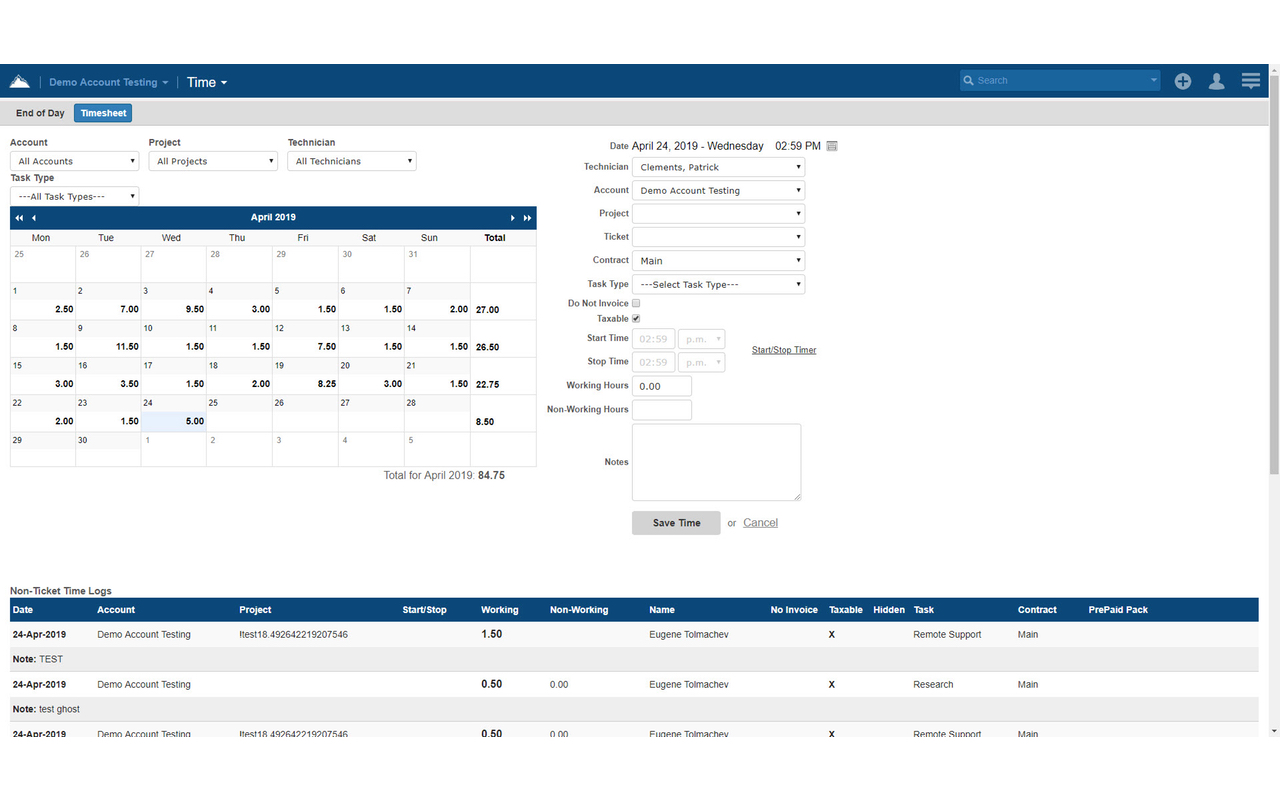Go to next month with arrow icon
The width and height of the screenshot is (1280, 800).
tap(512, 217)
